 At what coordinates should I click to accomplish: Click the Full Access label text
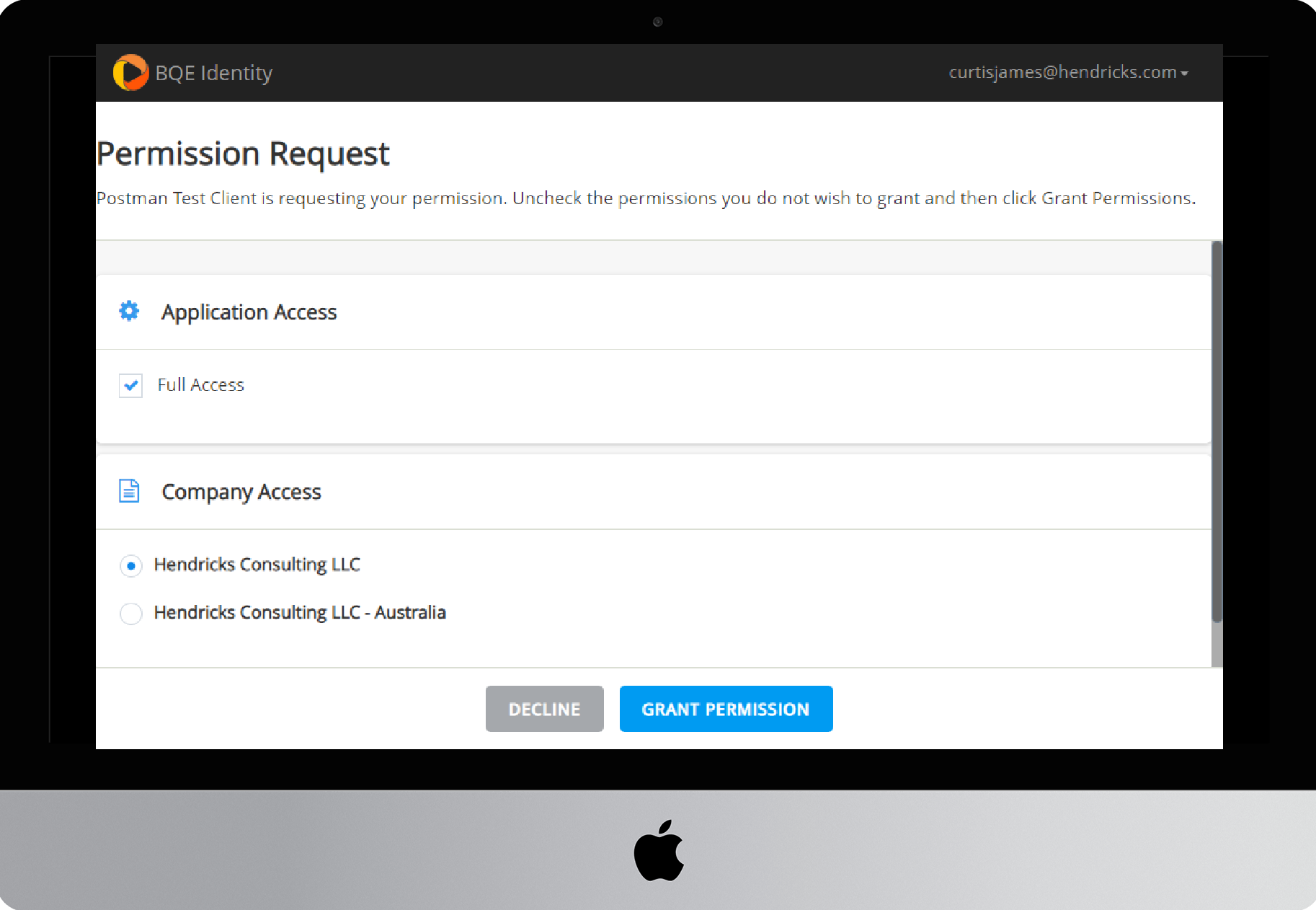point(201,385)
